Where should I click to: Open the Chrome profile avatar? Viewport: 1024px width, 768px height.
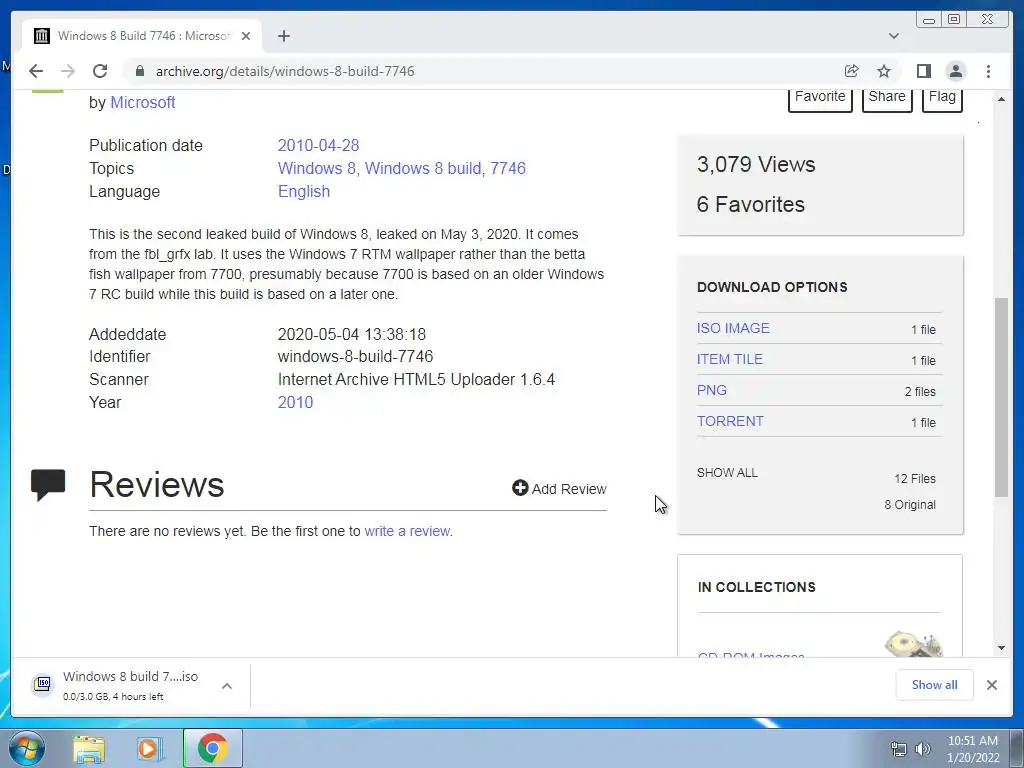click(x=955, y=71)
